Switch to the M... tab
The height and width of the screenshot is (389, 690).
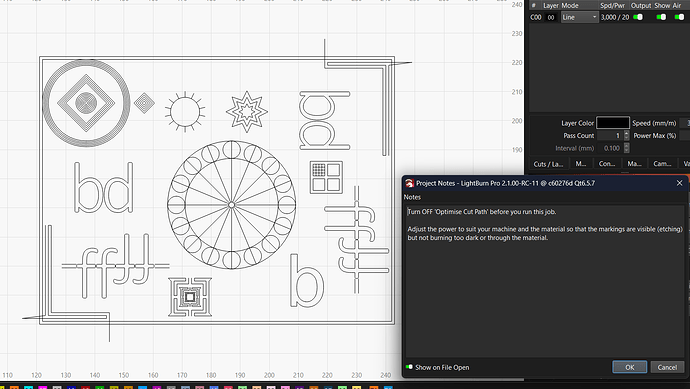tap(581, 164)
